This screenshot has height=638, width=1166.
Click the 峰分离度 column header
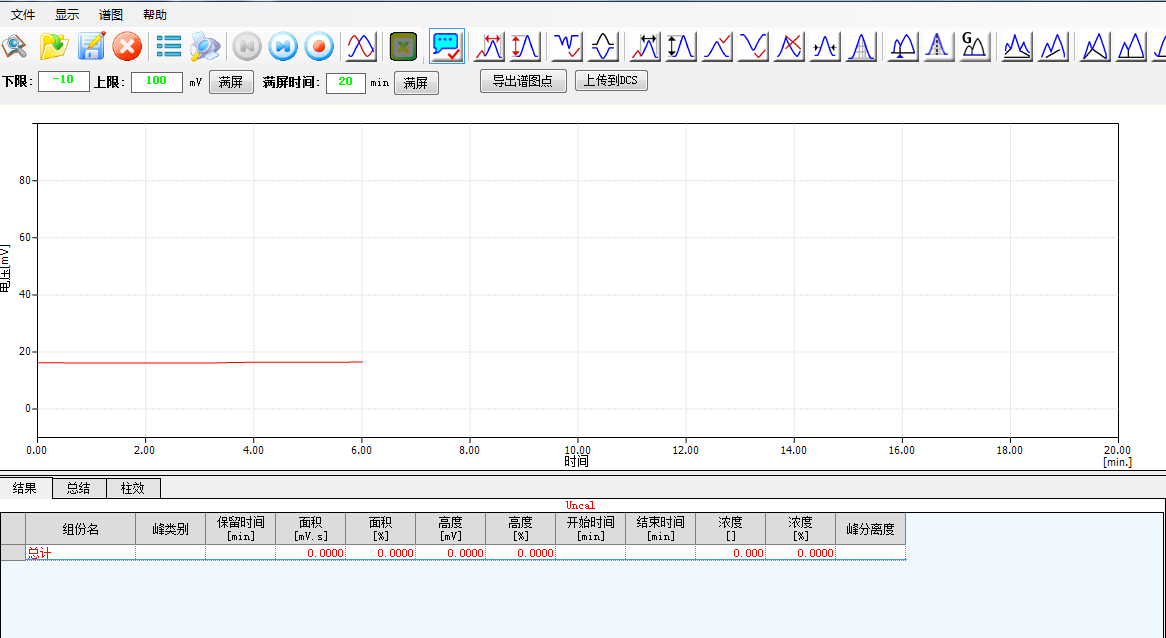click(x=870, y=529)
